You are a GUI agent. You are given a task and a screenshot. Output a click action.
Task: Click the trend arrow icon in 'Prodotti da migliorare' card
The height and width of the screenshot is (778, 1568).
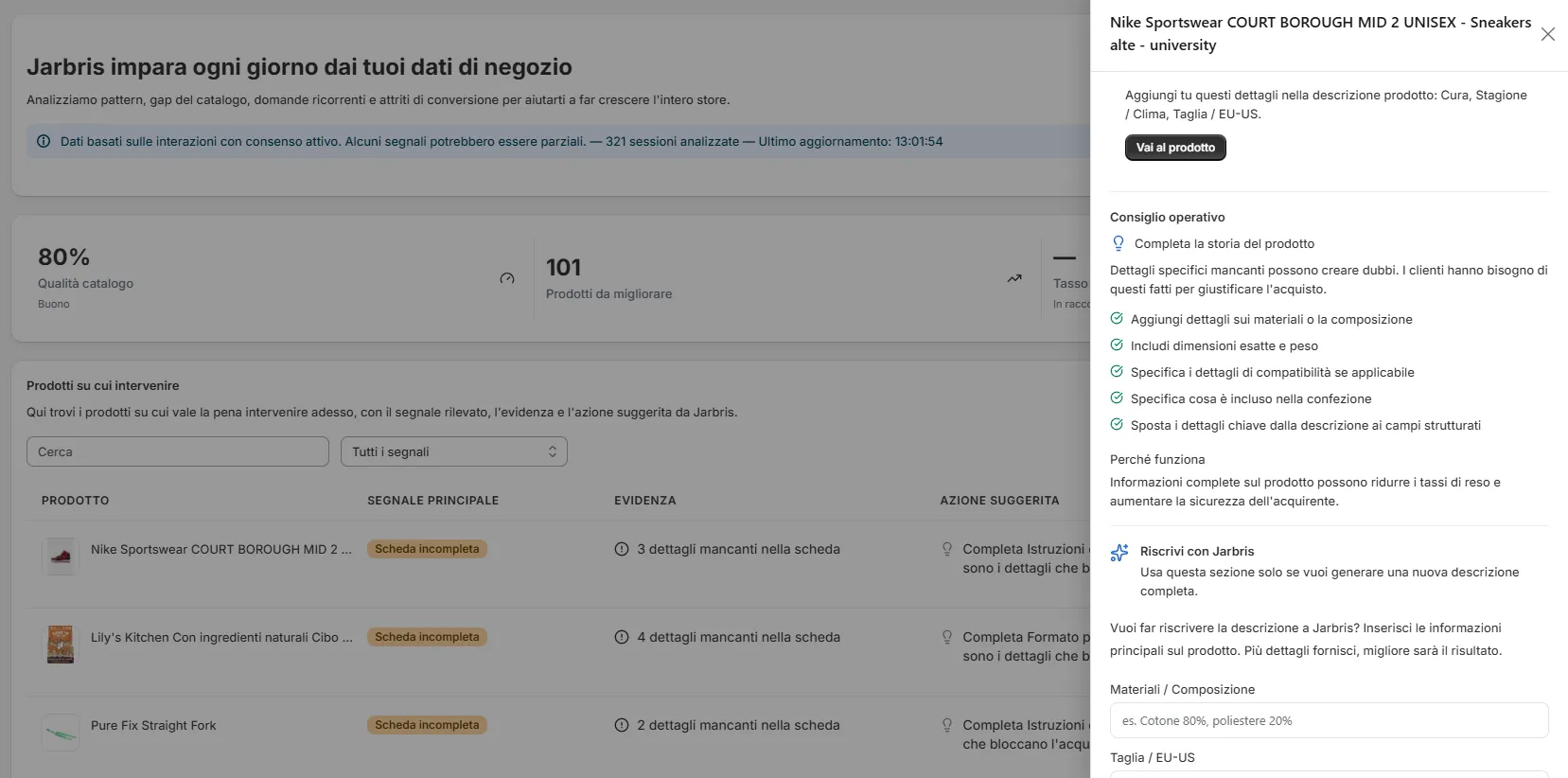click(x=1014, y=278)
